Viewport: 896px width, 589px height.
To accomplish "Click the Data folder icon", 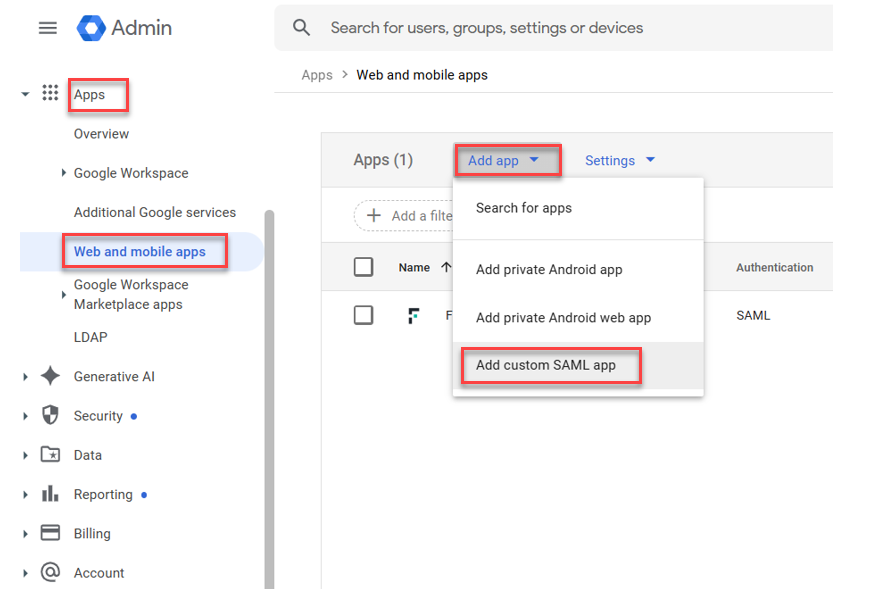I will (50, 455).
